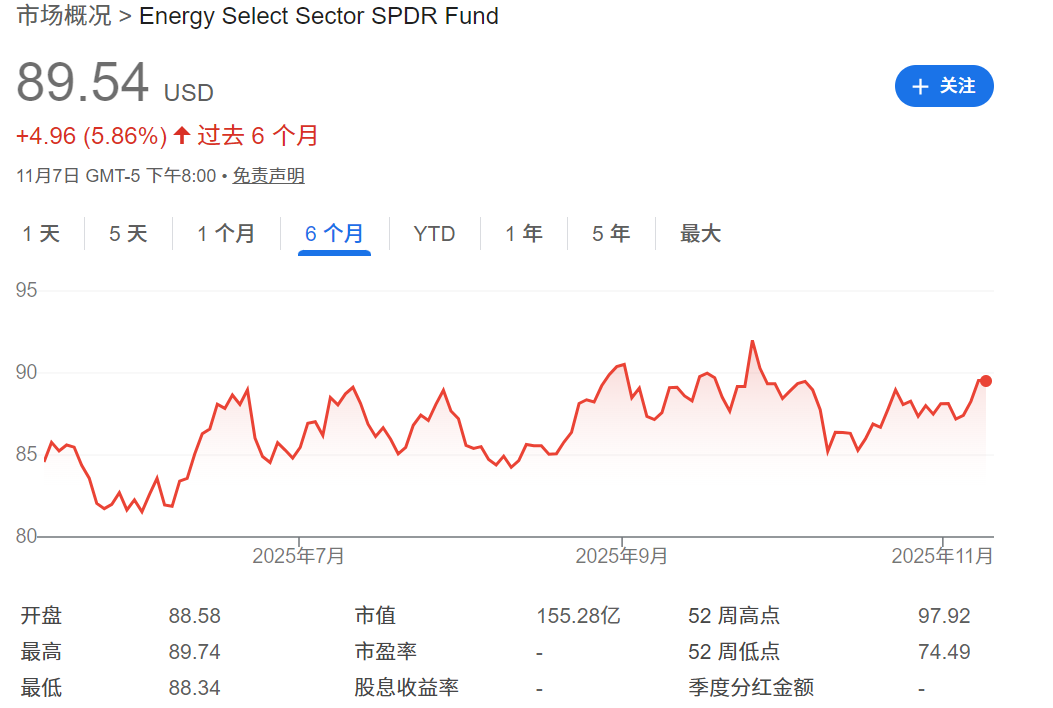The height and width of the screenshot is (708, 1053).
Task: Select the 5天 time range tab
Action: click(127, 233)
